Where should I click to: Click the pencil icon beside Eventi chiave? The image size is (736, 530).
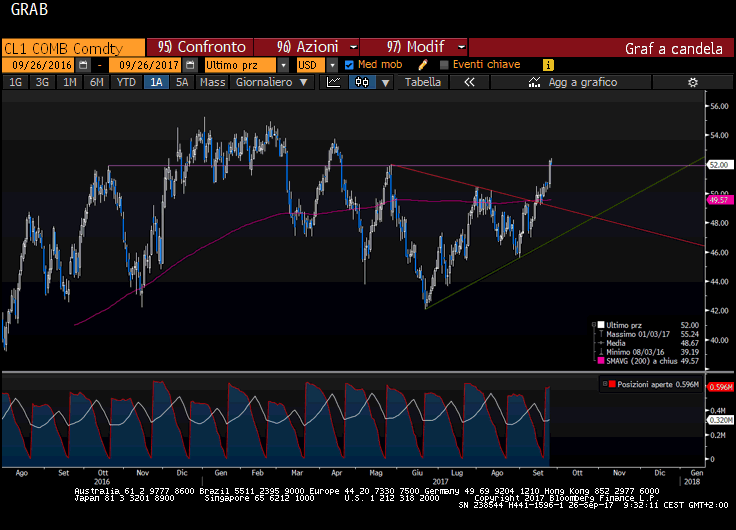pos(422,65)
